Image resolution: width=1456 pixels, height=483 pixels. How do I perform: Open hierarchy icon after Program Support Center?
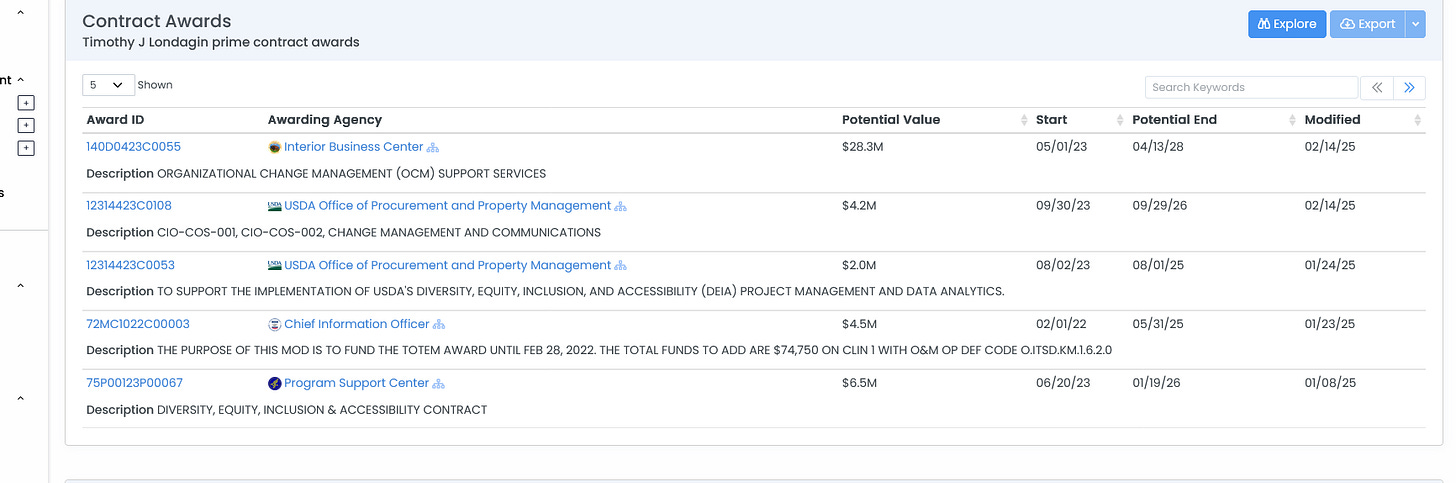[x=438, y=383]
